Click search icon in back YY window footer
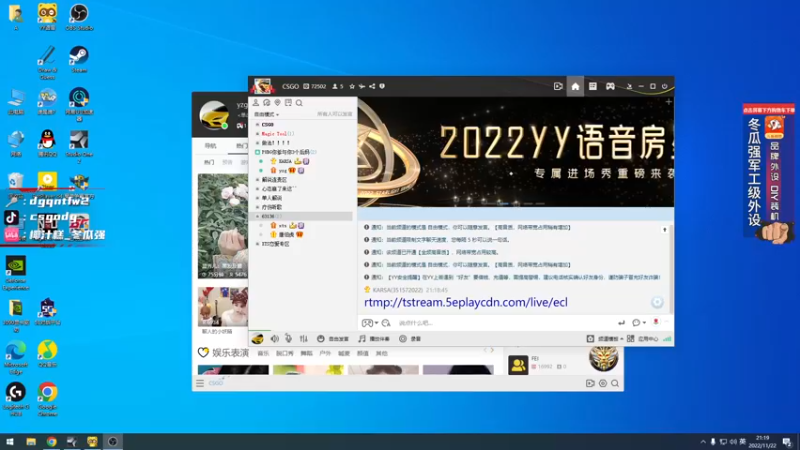This screenshot has height=450, width=800. pos(615,383)
